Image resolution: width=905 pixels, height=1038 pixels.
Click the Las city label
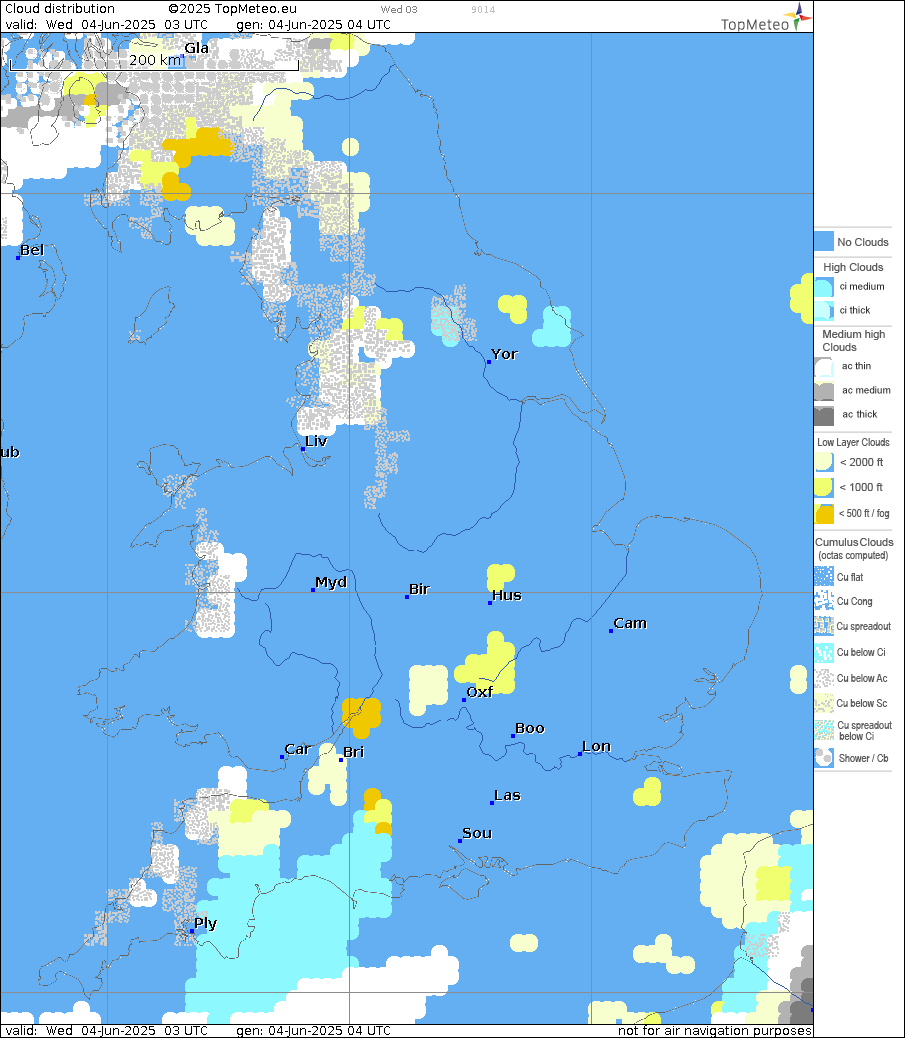(x=508, y=796)
